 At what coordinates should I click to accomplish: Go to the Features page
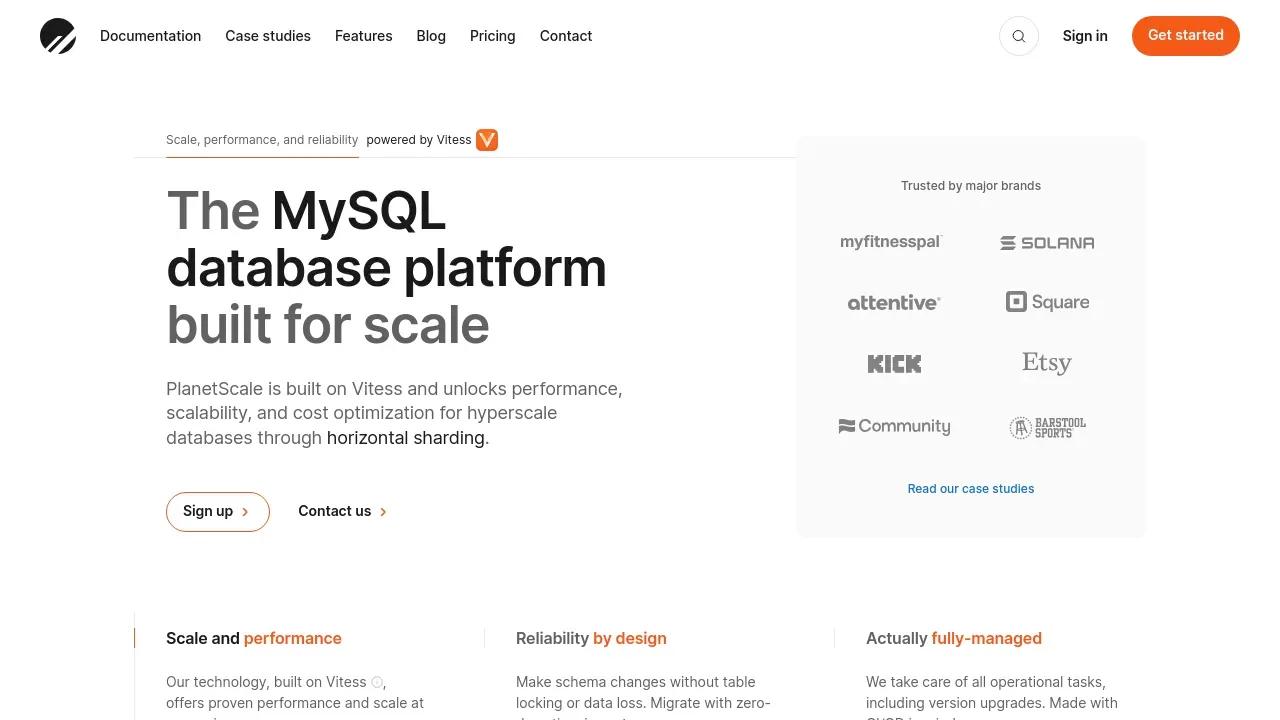click(x=363, y=36)
